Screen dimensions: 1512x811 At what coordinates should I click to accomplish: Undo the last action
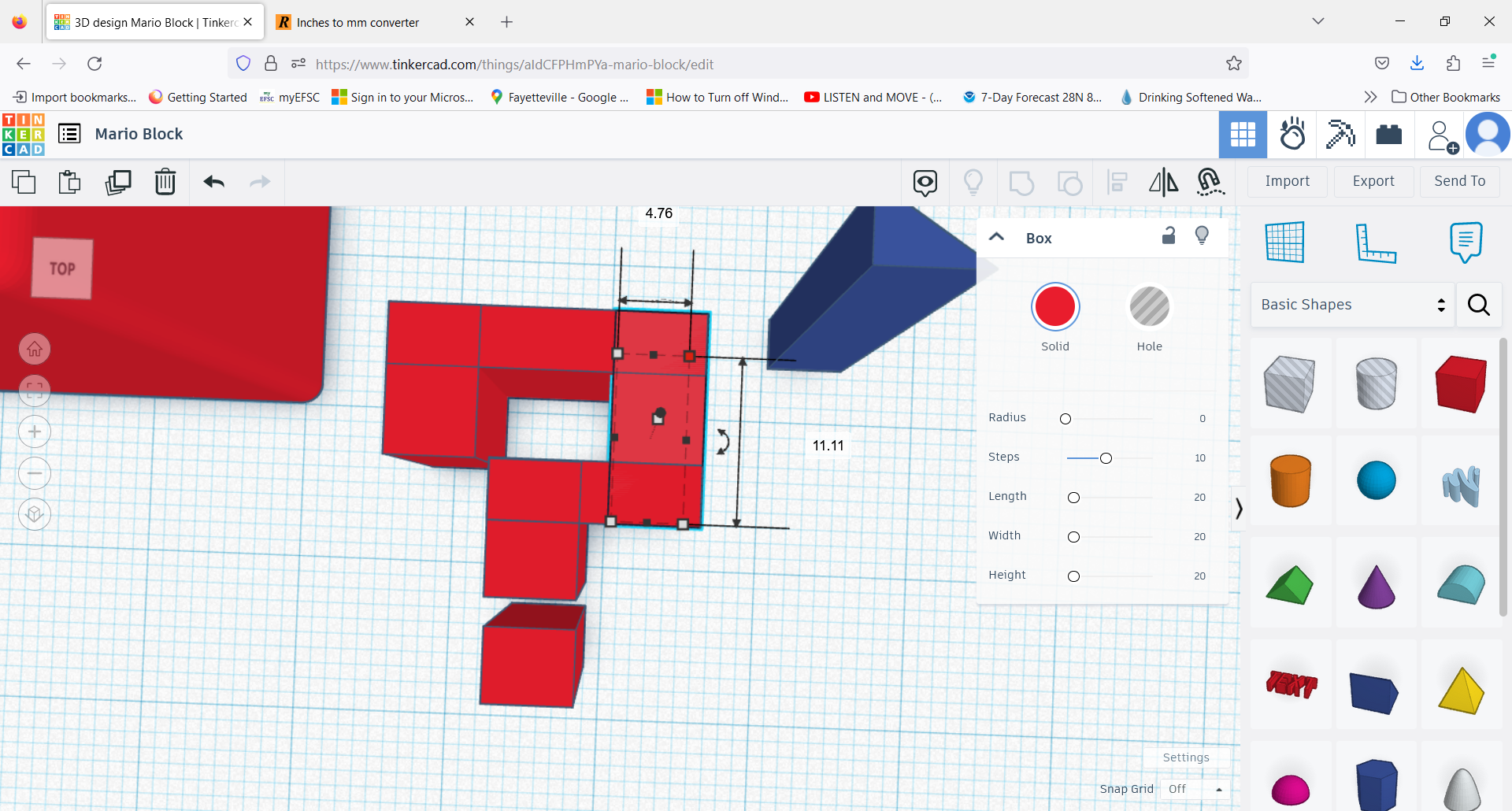click(x=213, y=182)
